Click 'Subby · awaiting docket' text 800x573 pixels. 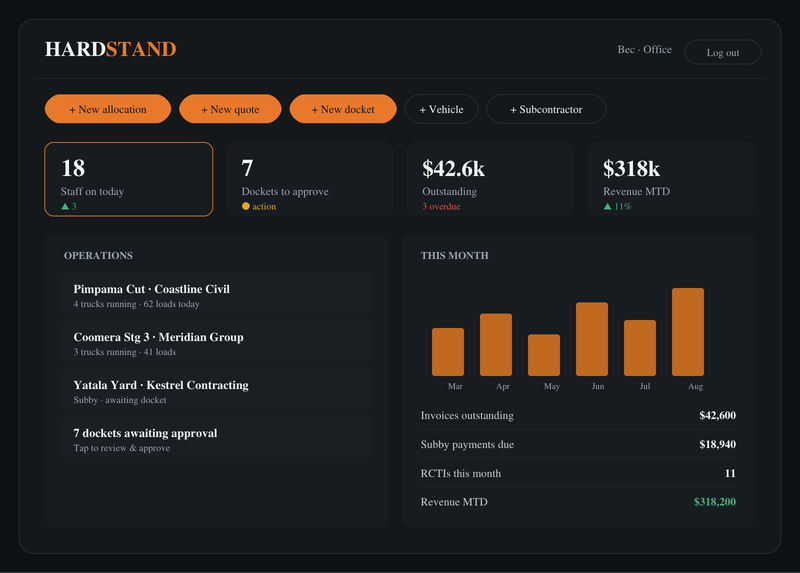point(119,400)
